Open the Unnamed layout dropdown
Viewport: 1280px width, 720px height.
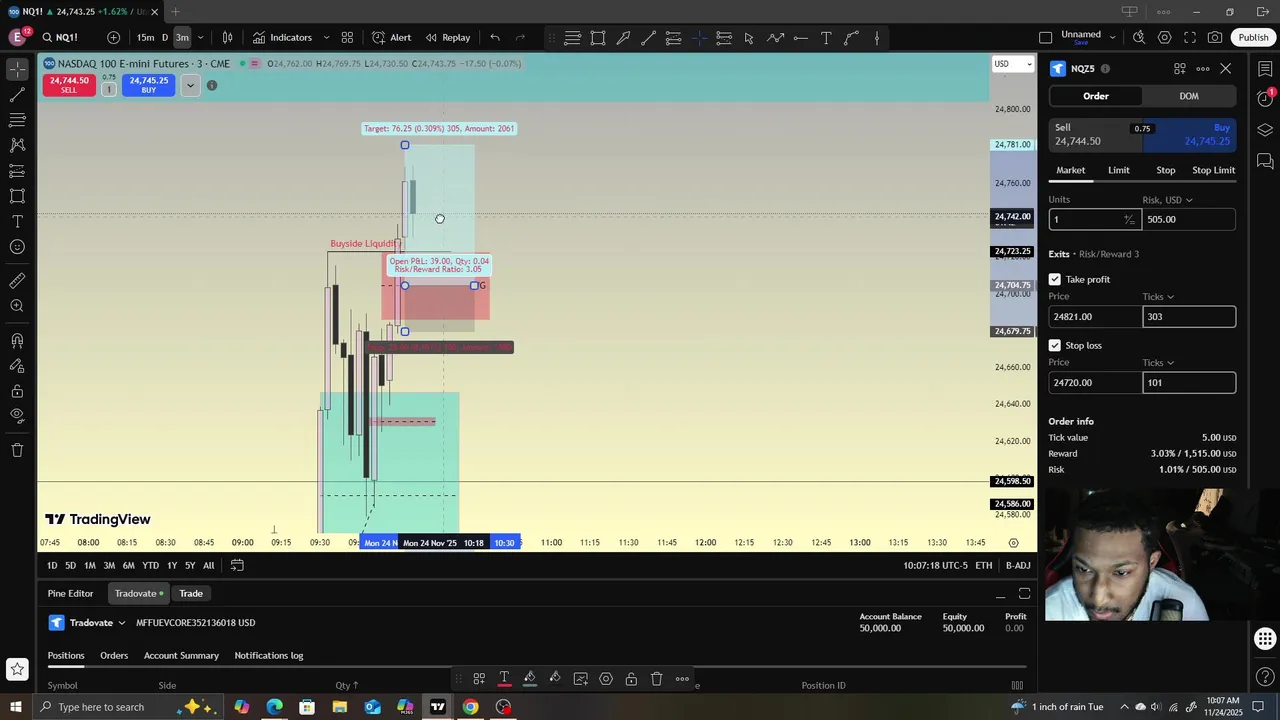pos(1113,37)
